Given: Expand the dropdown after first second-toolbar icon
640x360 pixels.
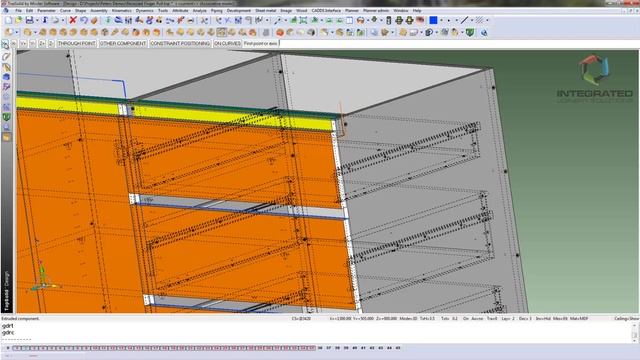Looking at the screenshot, I should click(17, 33).
